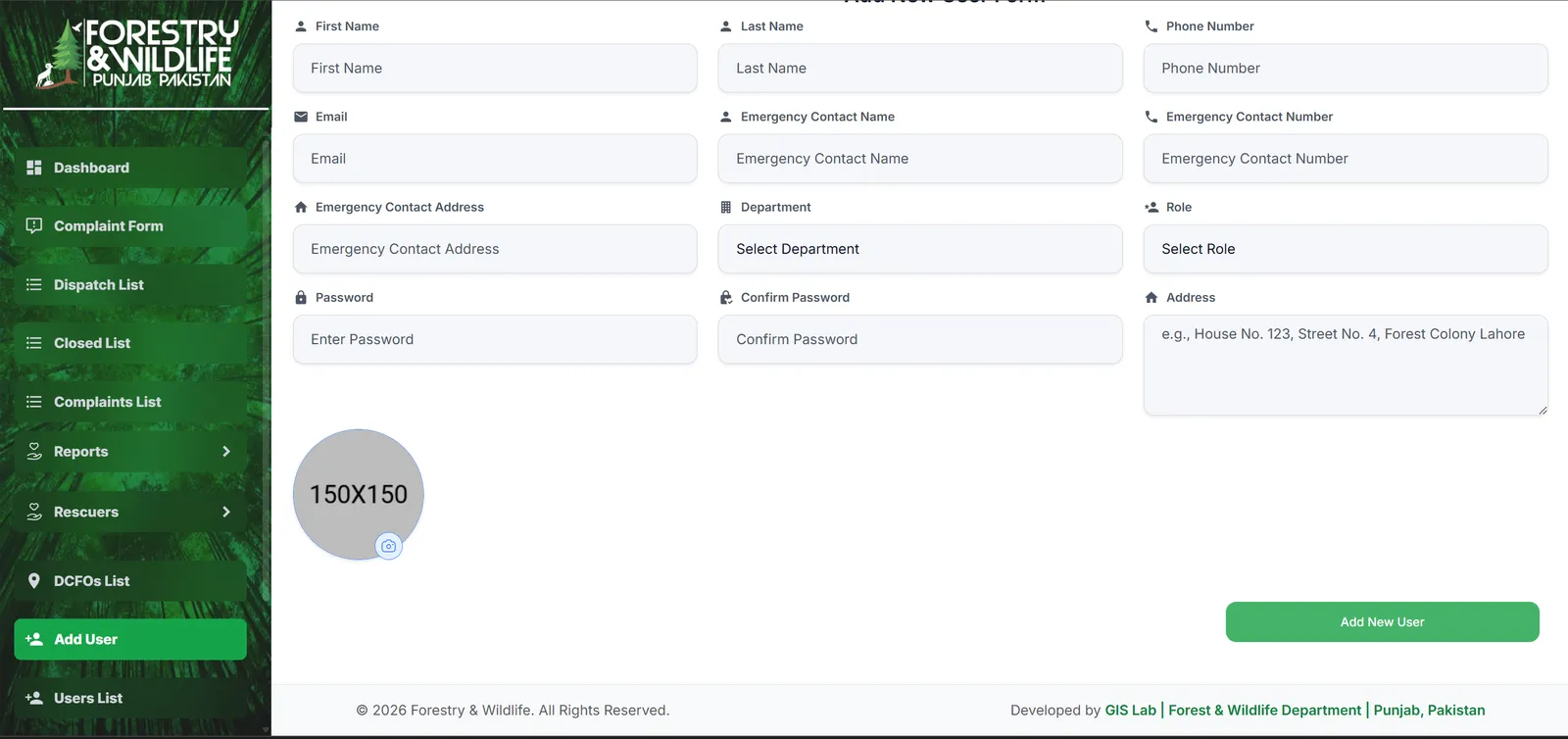This screenshot has width=1568, height=739.
Task: Click the Forestry & Wildlife logo
Action: [136, 54]
